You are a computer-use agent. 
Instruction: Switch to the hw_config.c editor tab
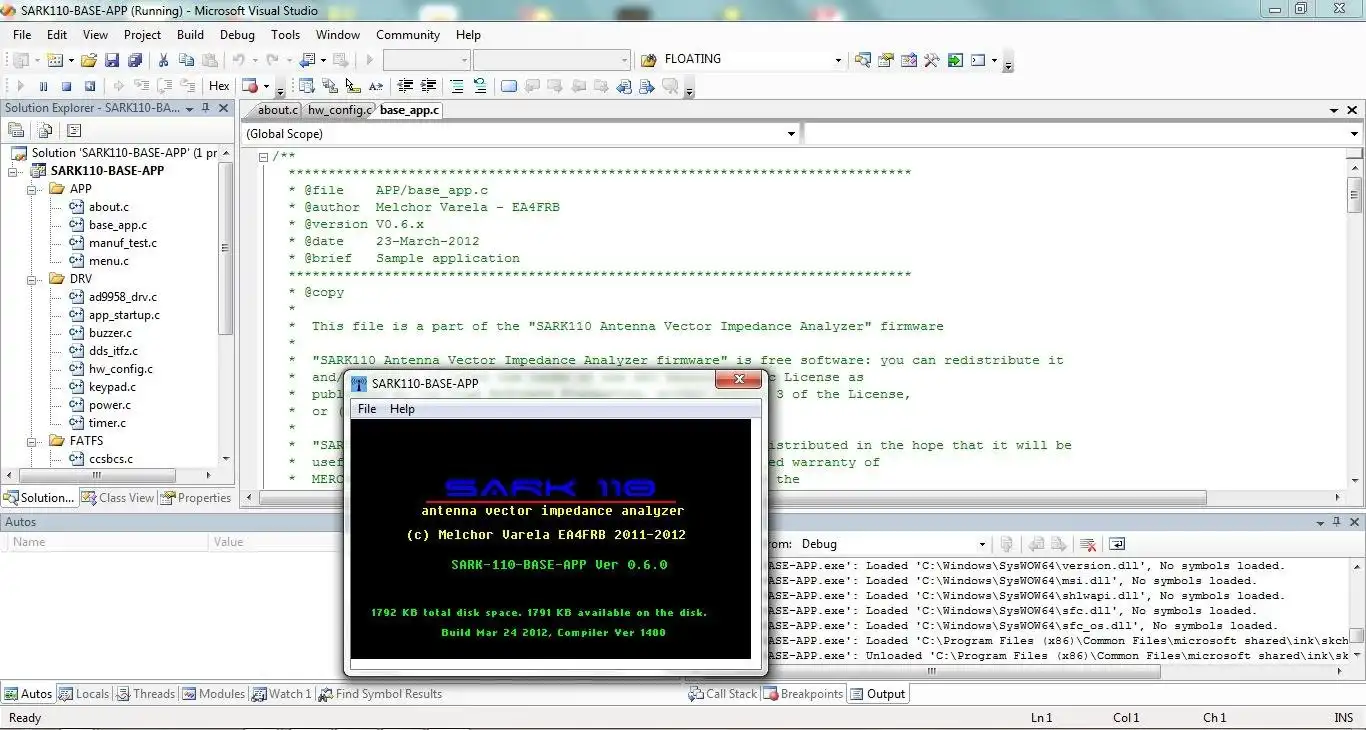(x=340, y=110)
